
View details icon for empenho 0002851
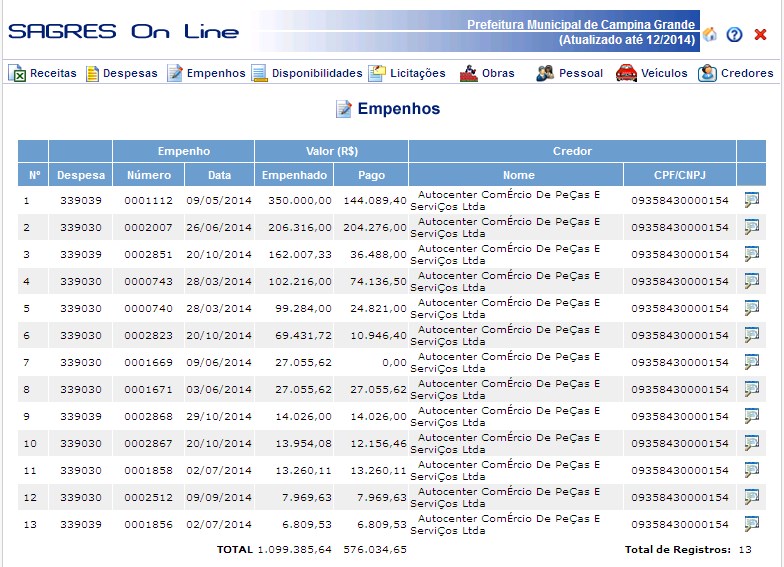coord(752,254)
